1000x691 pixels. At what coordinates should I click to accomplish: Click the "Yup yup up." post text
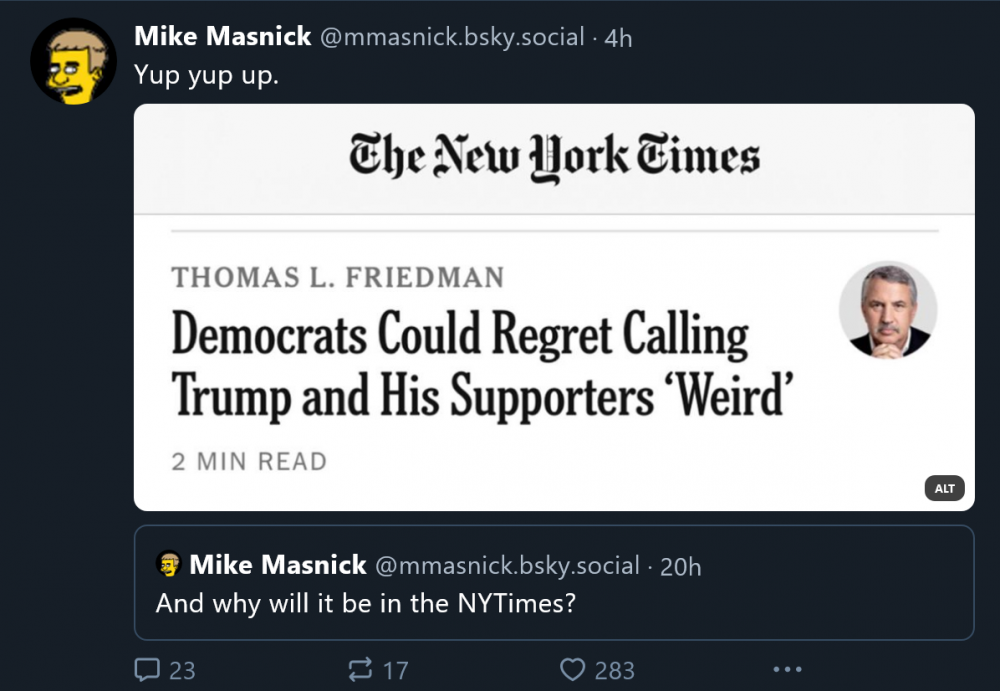(207, 76)
